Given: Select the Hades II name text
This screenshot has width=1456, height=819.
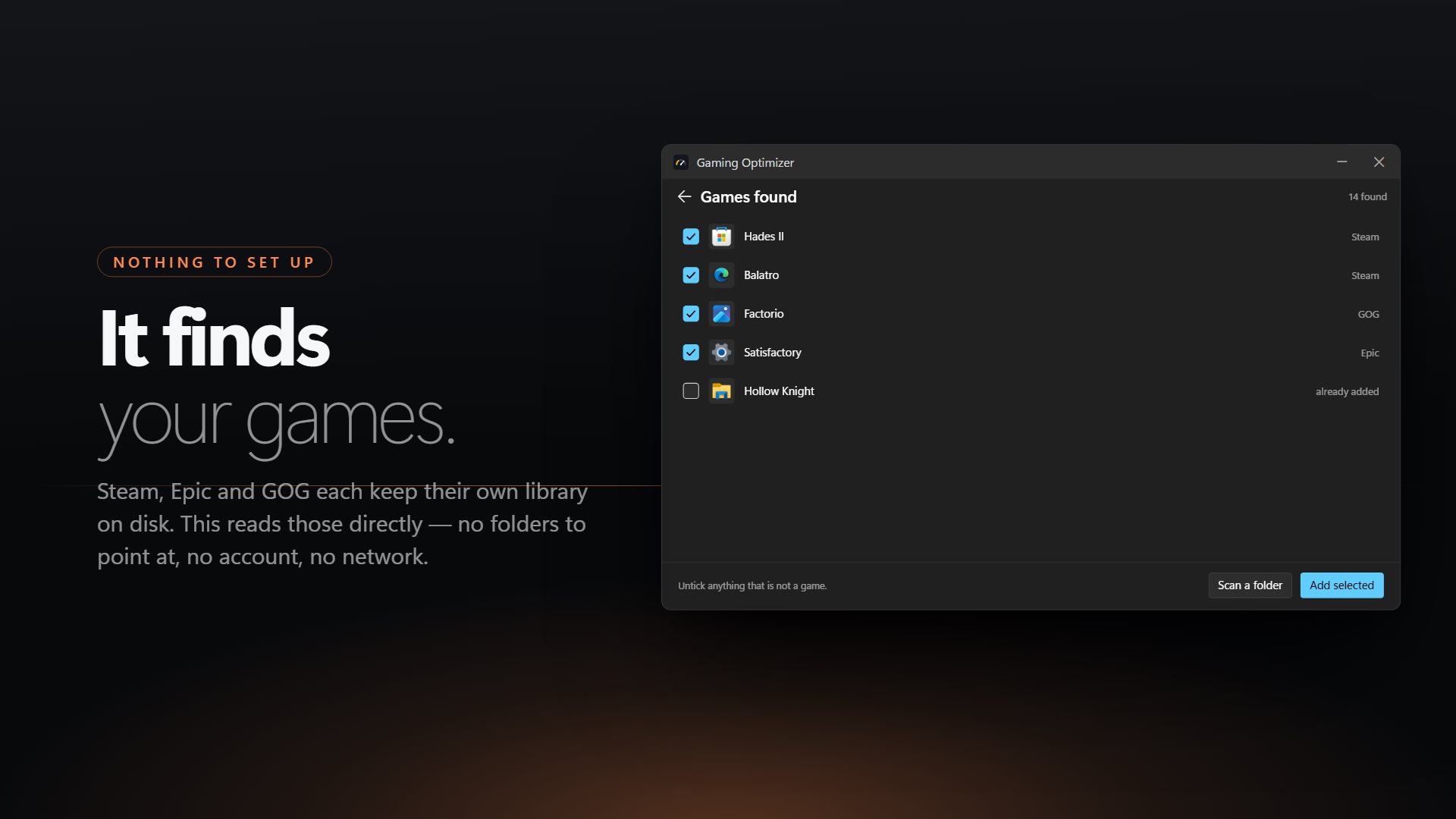Looking at the screenshot, I should click(x=764, y=237).
